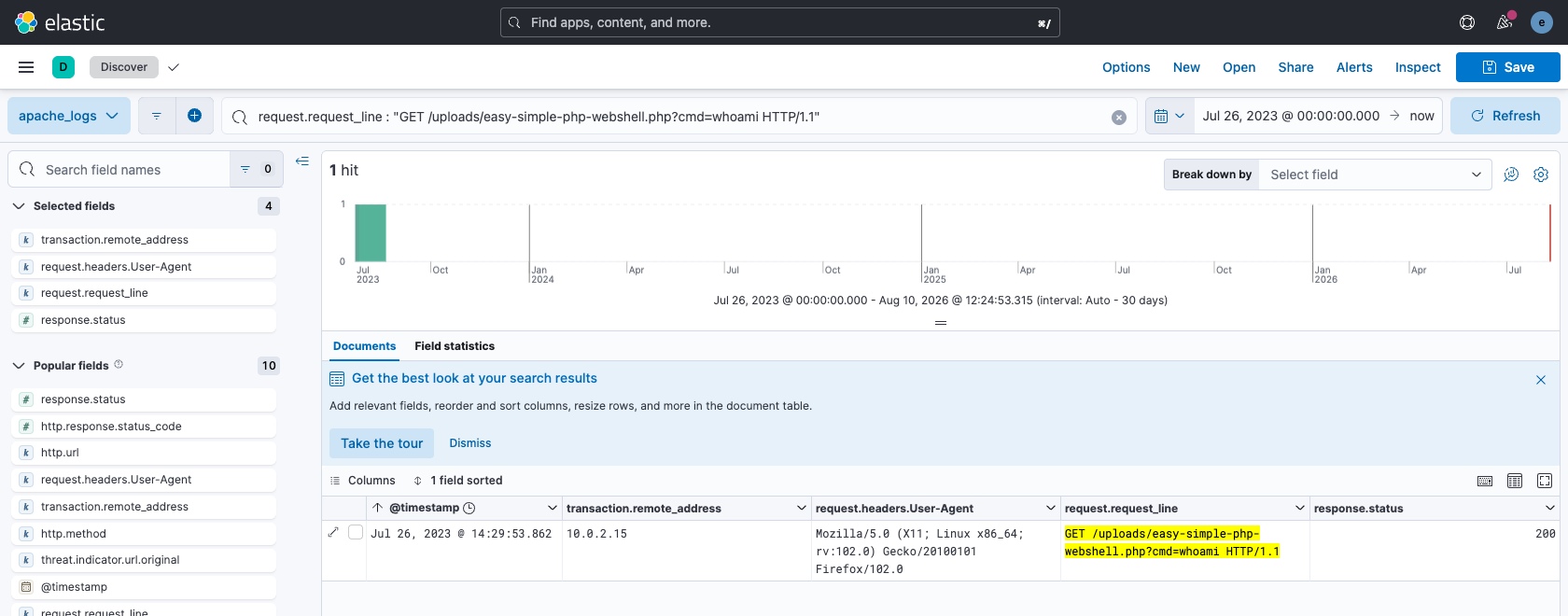1568x616 pixels.
Task: Open the help menu icon
Action: click(x=1467, y=22)
